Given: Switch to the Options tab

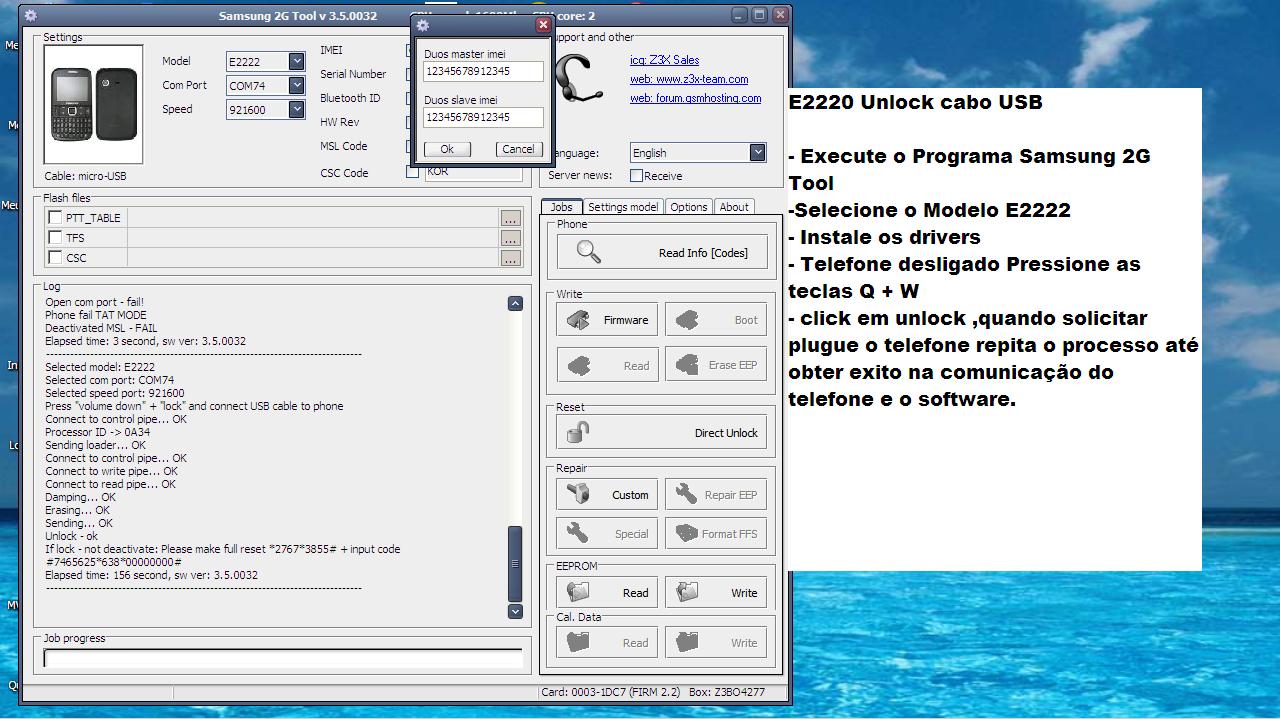Looking at the screenshot, I should click(x=688, y=207).
